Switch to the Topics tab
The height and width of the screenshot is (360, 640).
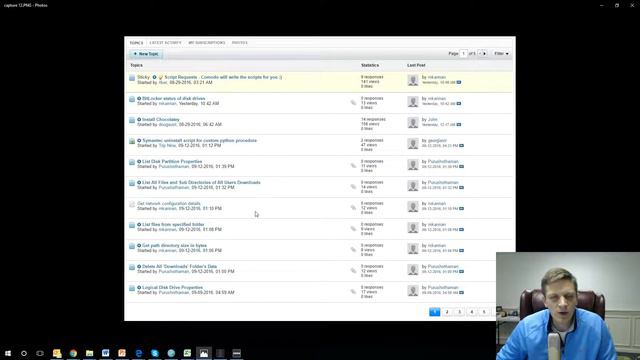click(136, 43)
